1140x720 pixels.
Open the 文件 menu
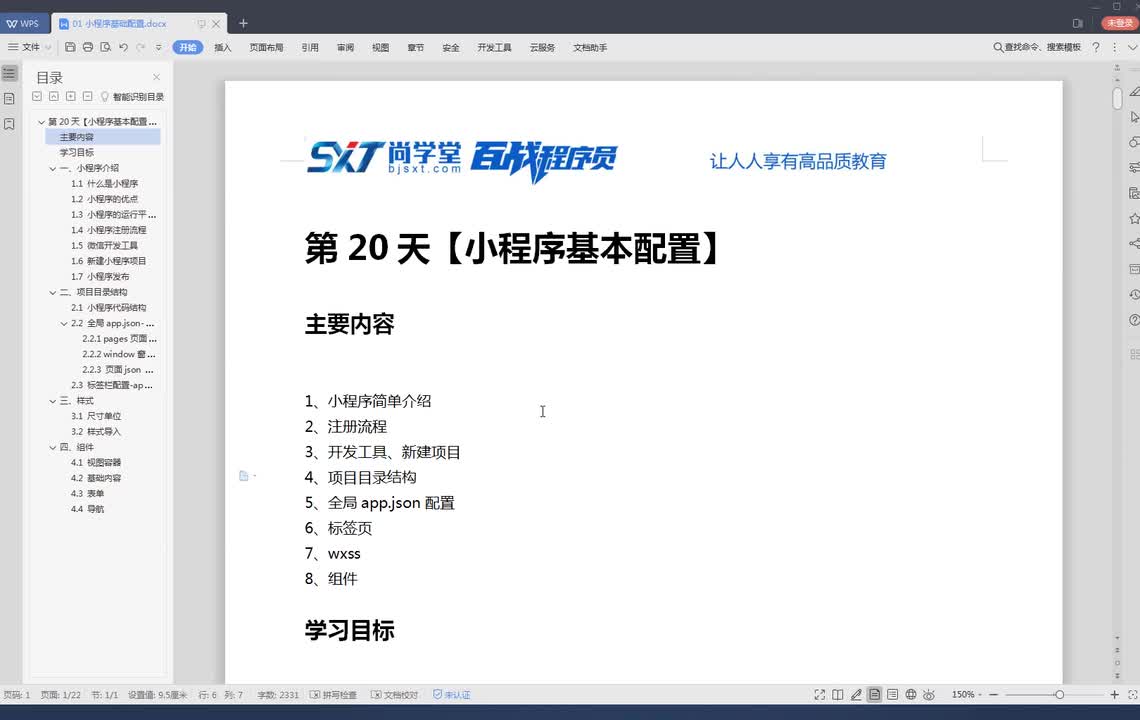click(25, 47)
